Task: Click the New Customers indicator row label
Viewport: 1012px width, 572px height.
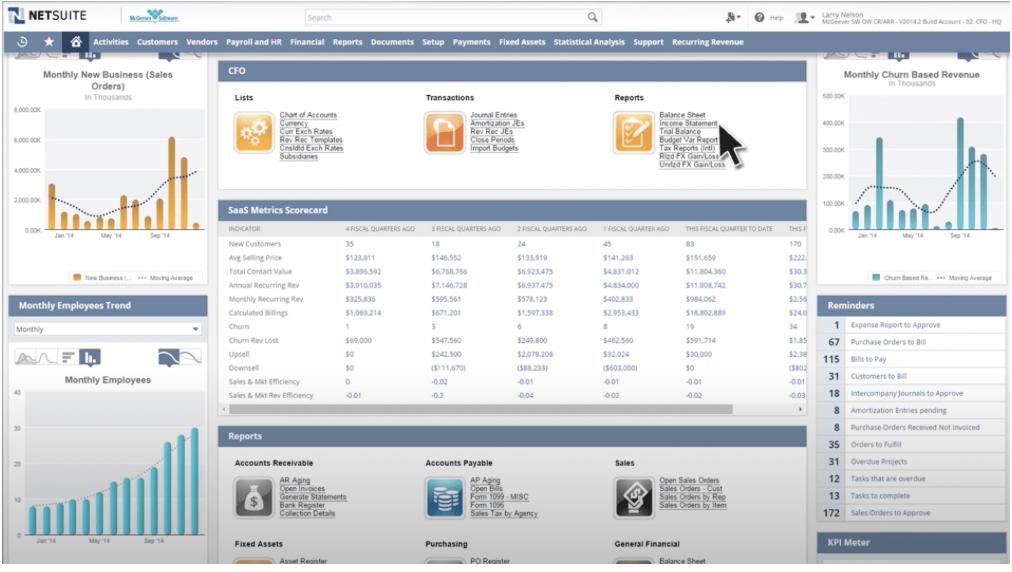Action: 254,244
